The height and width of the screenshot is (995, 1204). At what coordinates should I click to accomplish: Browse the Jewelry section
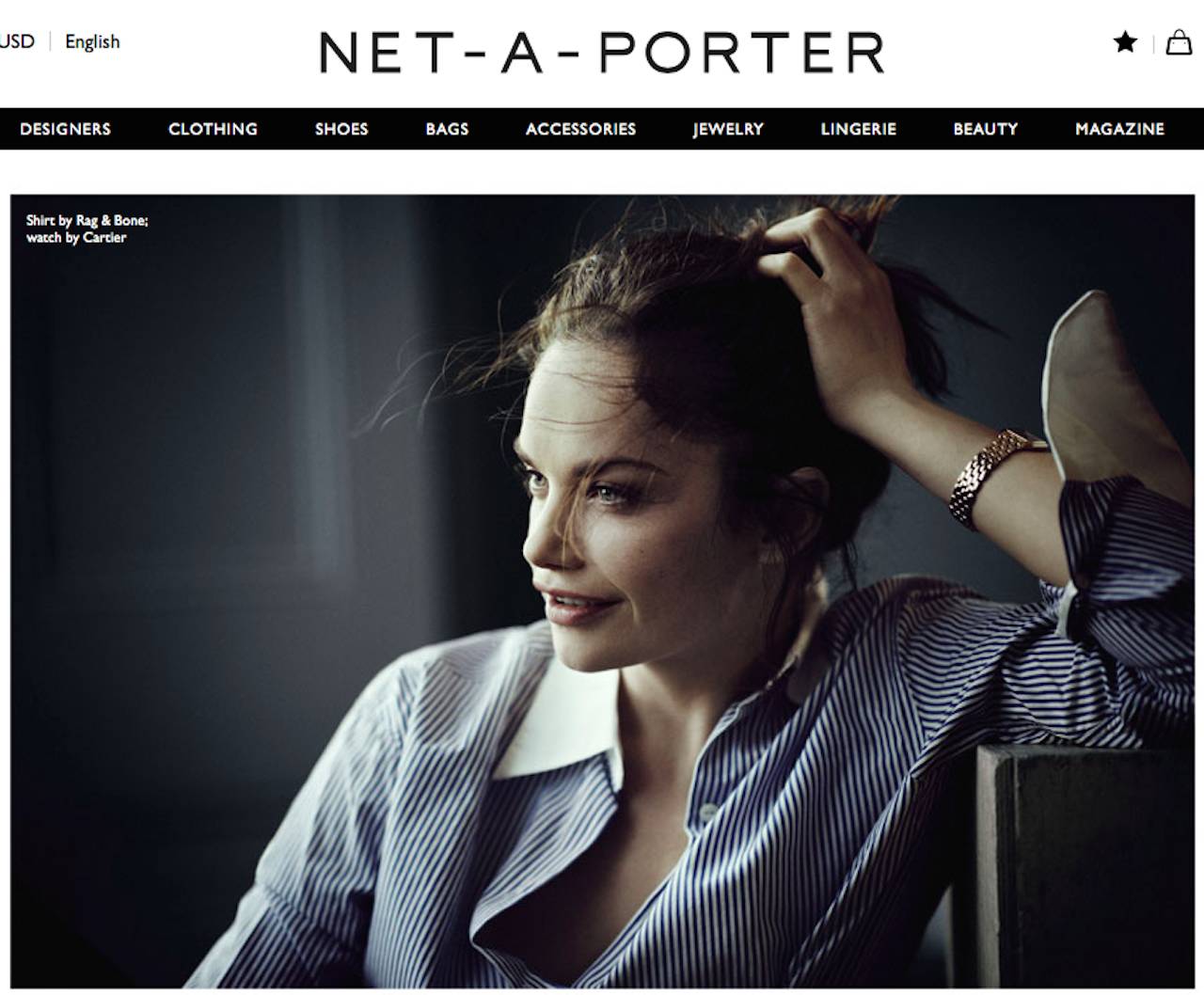(x=728, y=129)
